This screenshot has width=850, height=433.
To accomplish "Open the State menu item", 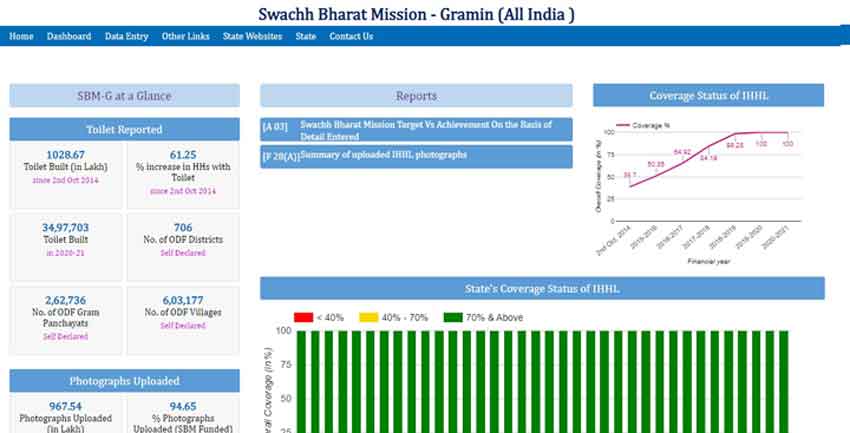I will [x=306, y=36].
